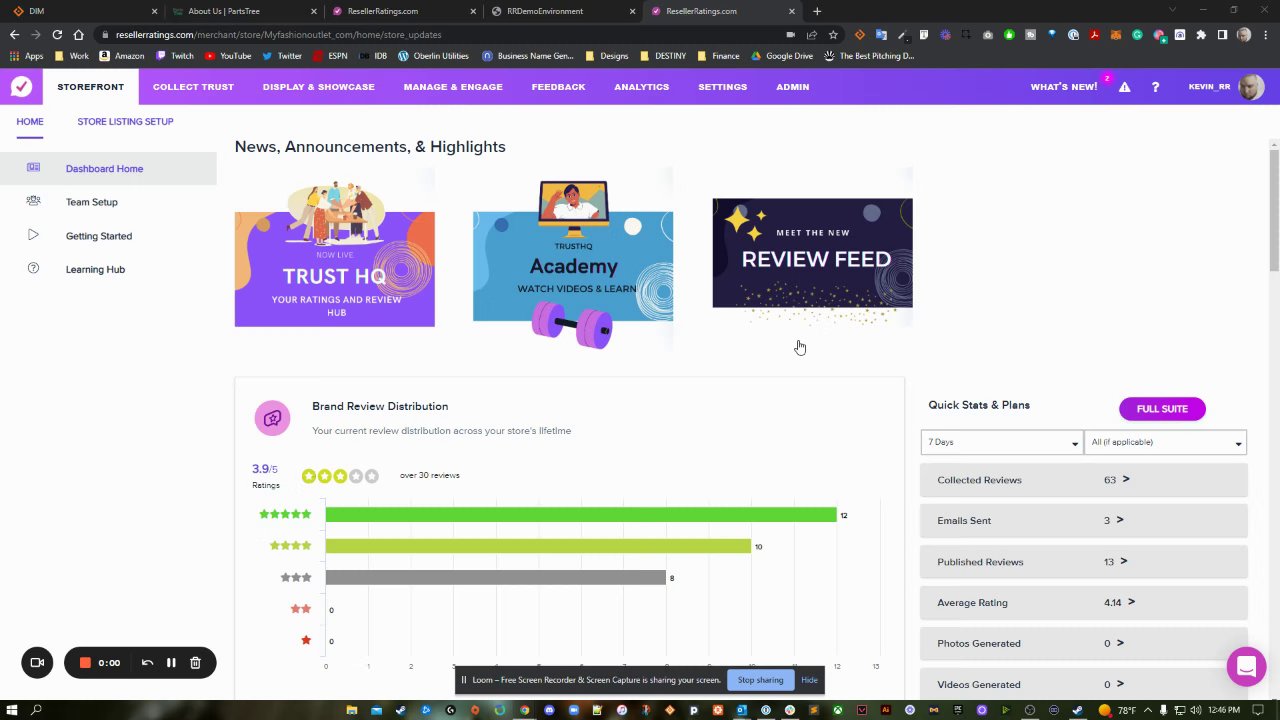The width and height of the screenshot is (1280, 720).
Task: Go to the browser home page
Action: click(78, 34)
